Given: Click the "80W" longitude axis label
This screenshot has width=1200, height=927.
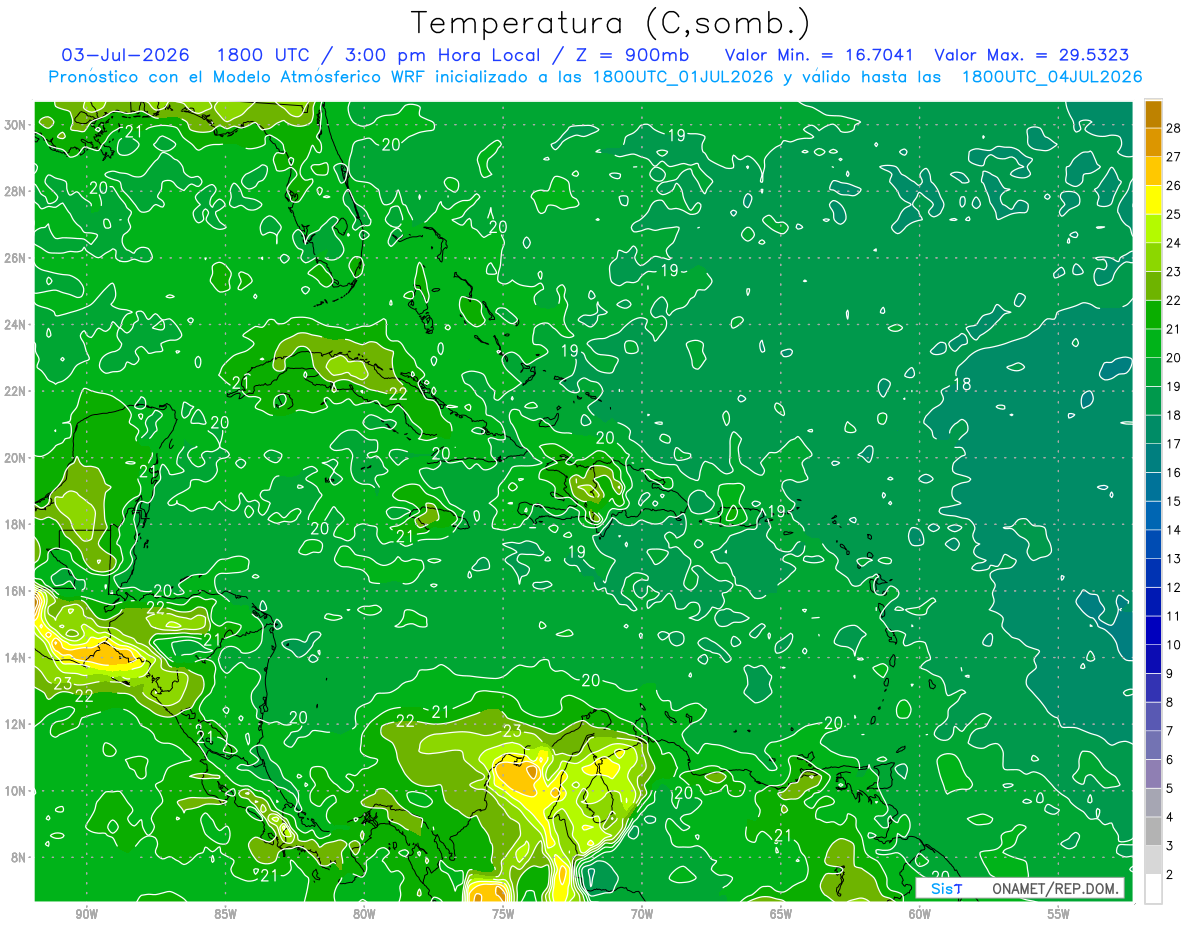Looking at the screenshot, I should click(x=364, y=914).
